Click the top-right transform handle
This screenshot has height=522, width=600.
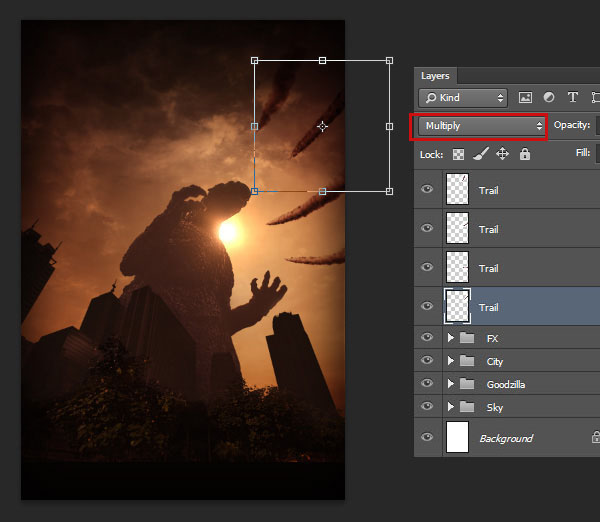(389, 60)
